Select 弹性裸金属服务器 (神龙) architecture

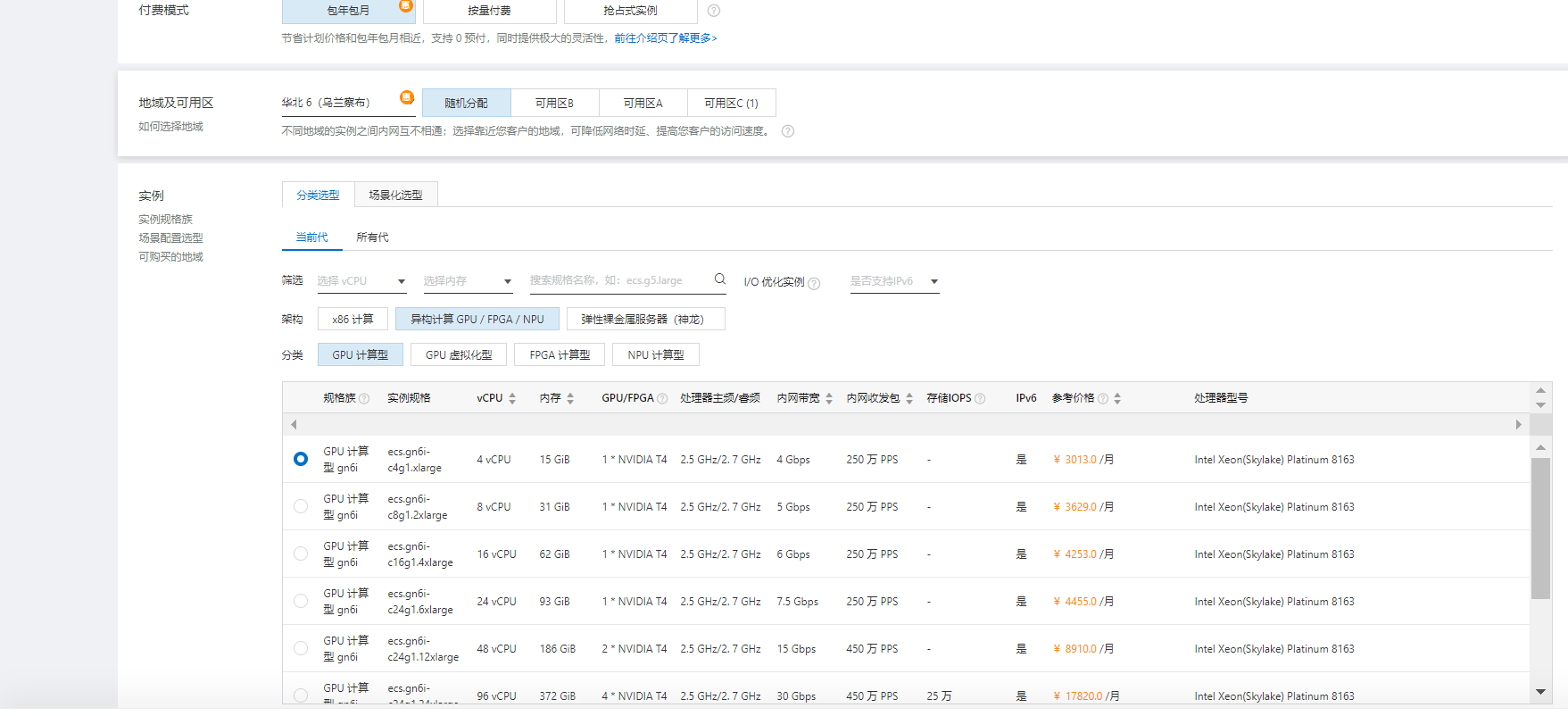(x=646, y=319)
